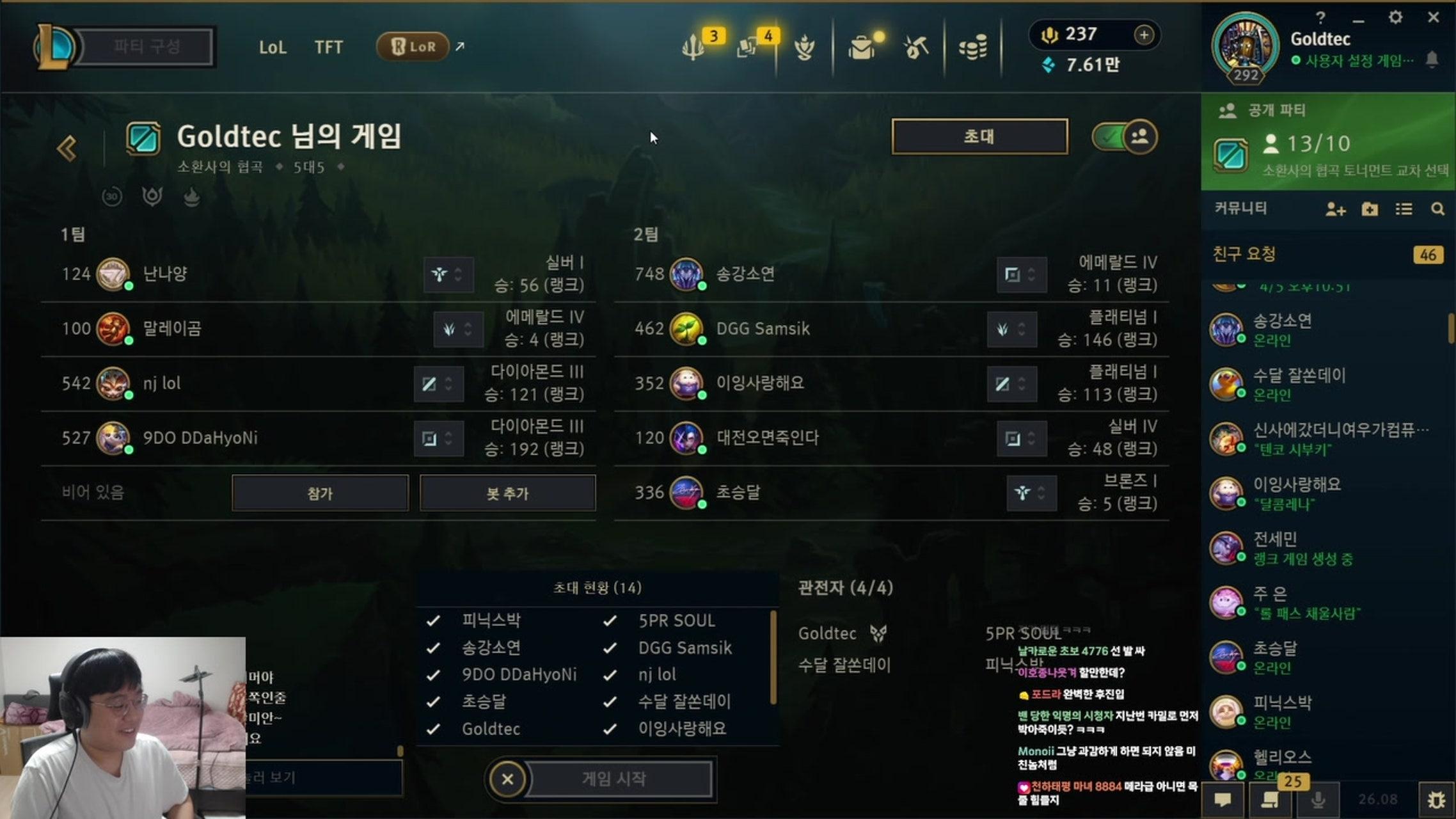Toggle invite checkmark for 피닉스박
1456x819 pixels.
coord(433,621)
